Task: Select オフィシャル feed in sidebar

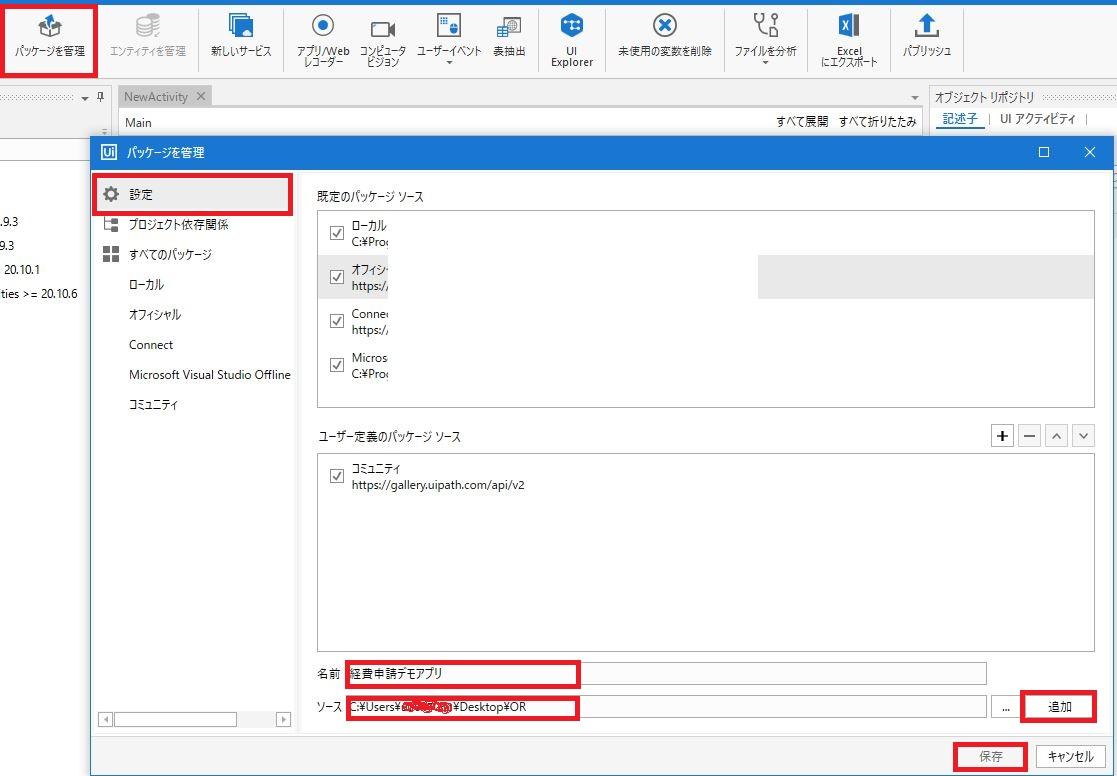Action: coord(155,314)
